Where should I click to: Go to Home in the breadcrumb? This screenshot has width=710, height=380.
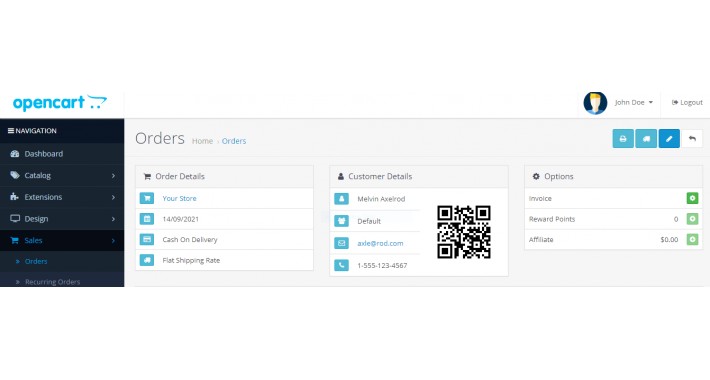(202, 141)
